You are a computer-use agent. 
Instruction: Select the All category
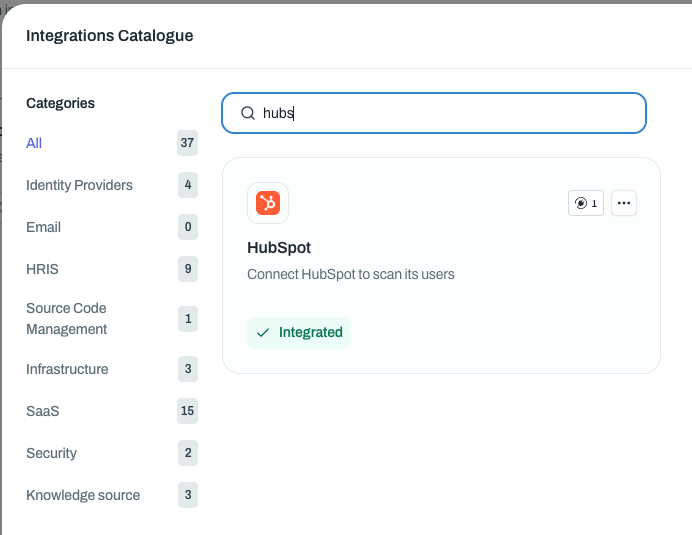coord(34,143)
